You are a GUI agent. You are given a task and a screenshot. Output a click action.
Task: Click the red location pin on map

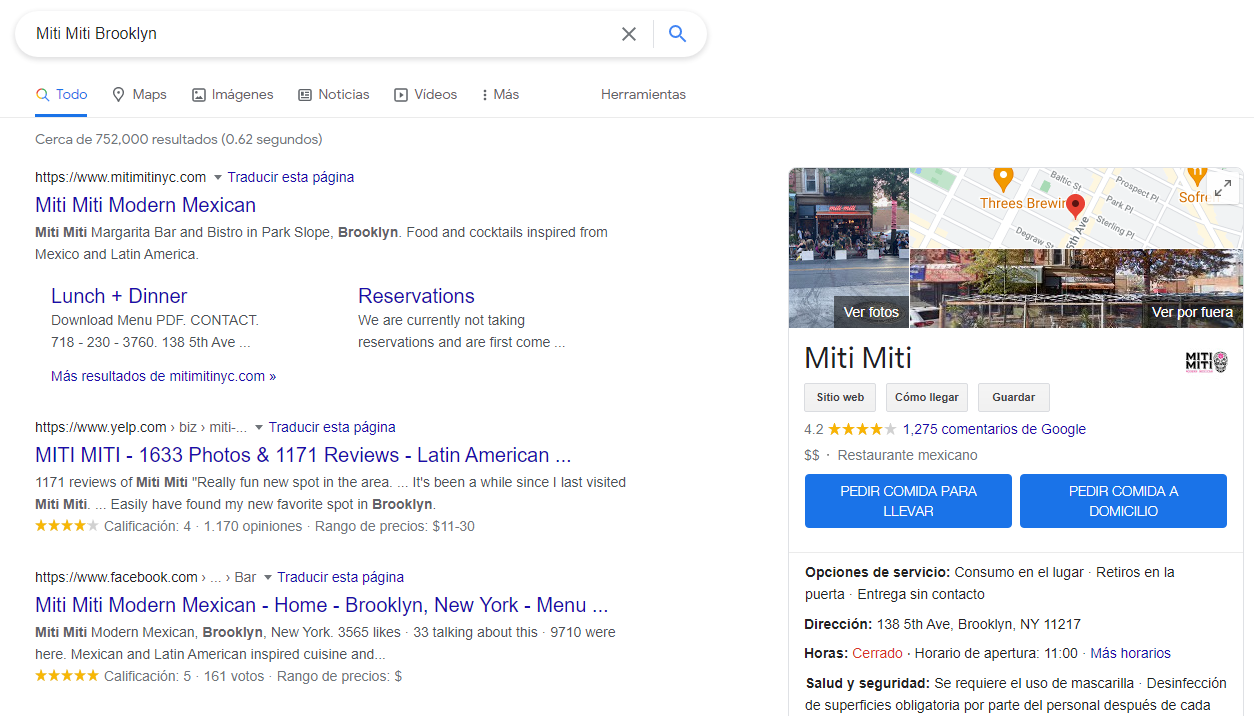[x=1076, y=206]
